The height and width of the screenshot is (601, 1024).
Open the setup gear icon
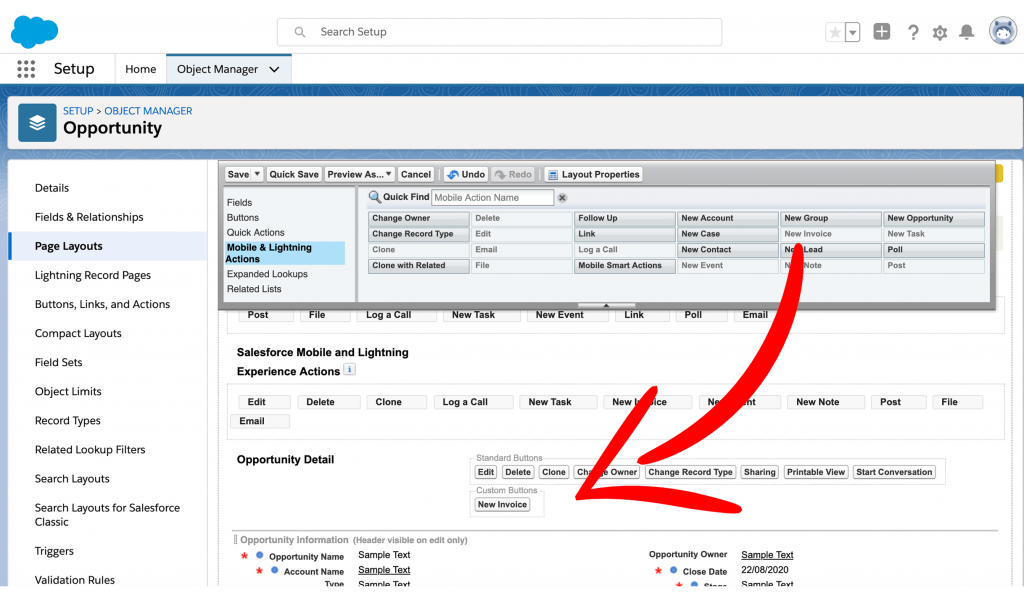[x=940, y=33]
